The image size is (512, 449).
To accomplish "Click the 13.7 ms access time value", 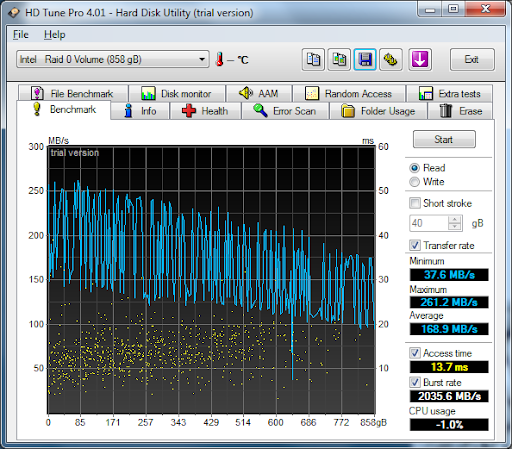I will coord(449,367).
